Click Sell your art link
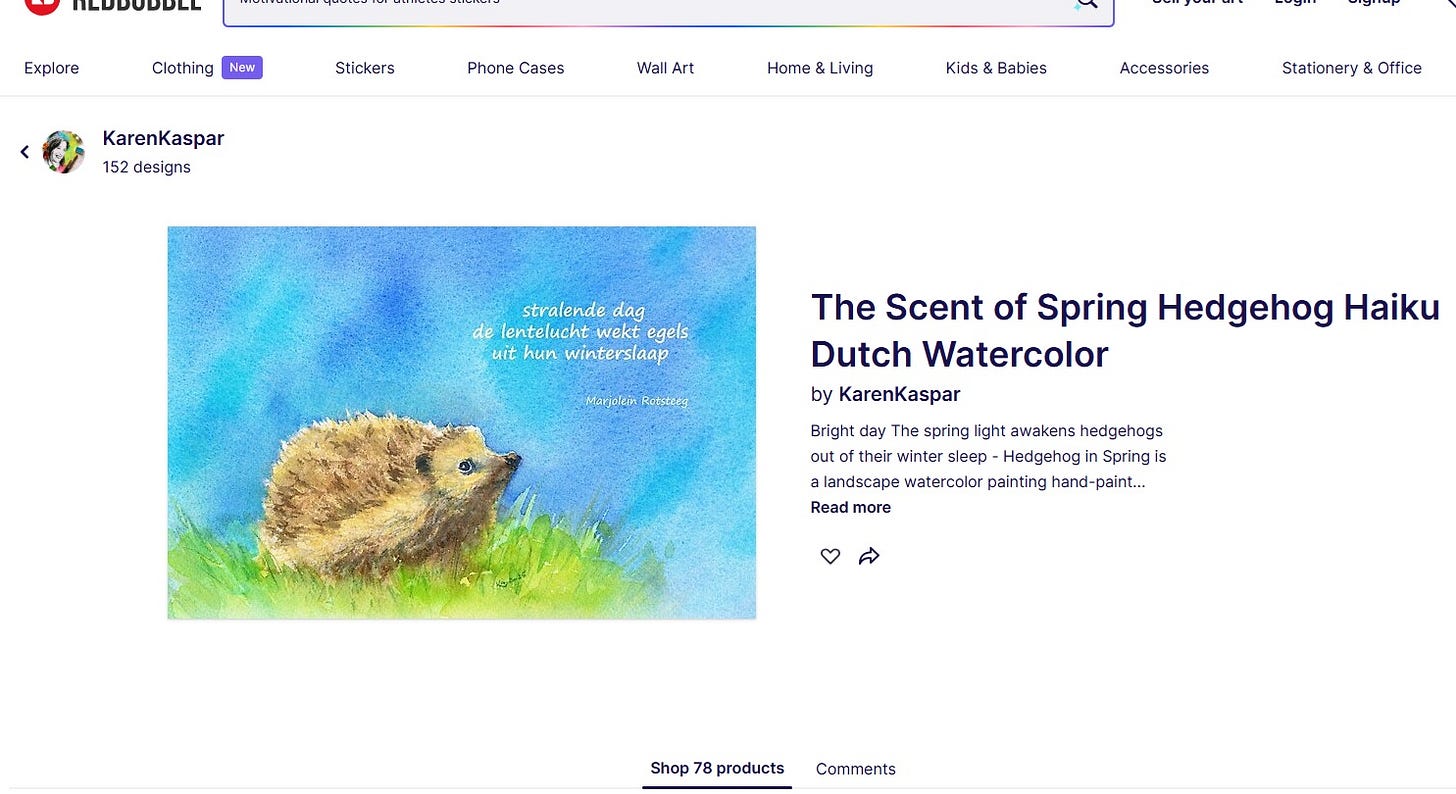The width and height of the screenshot is (1456, 794). [x=1198, y=3]
